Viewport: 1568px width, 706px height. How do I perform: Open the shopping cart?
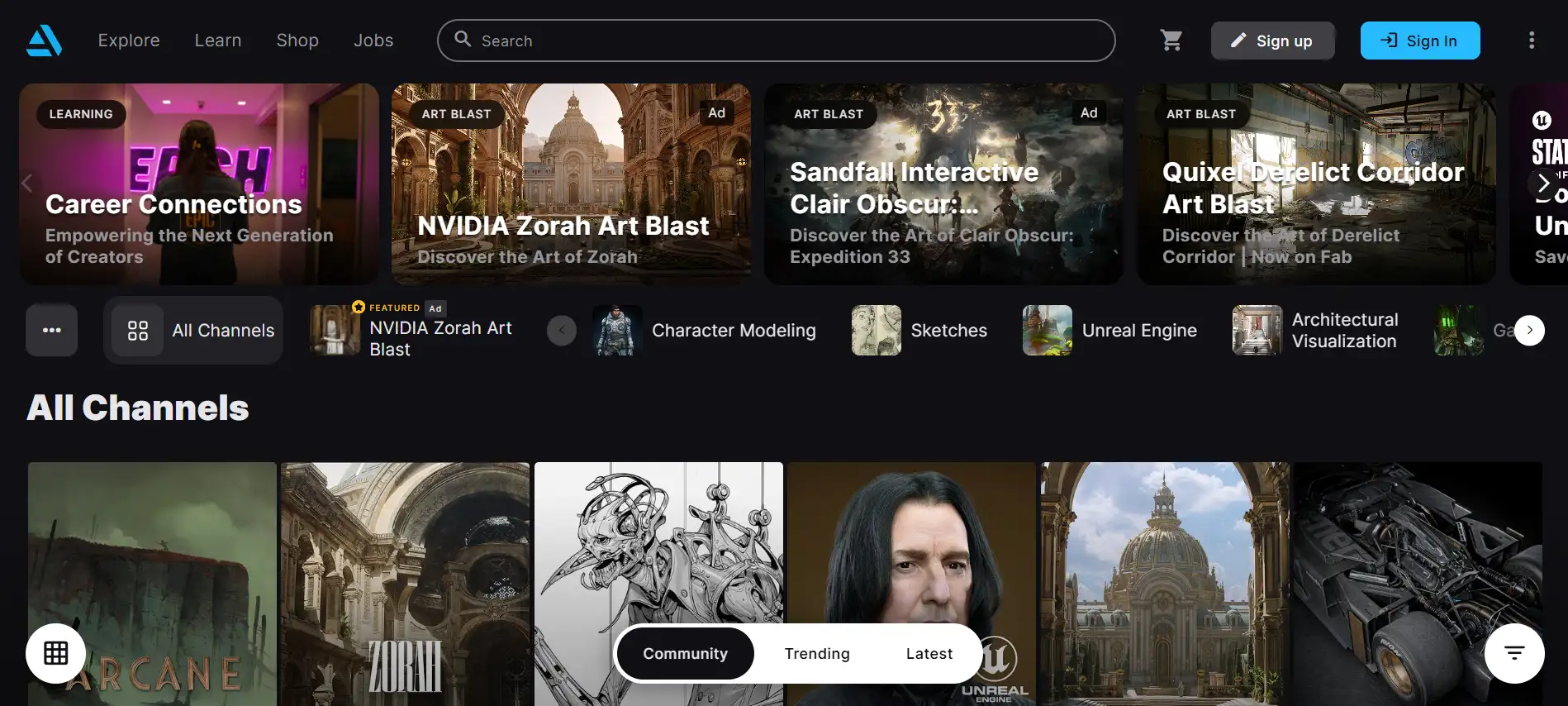pos(1171,41)
